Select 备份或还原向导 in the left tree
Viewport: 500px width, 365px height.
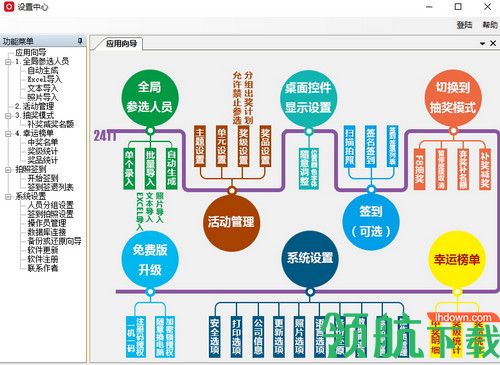(x=54, y=241)
